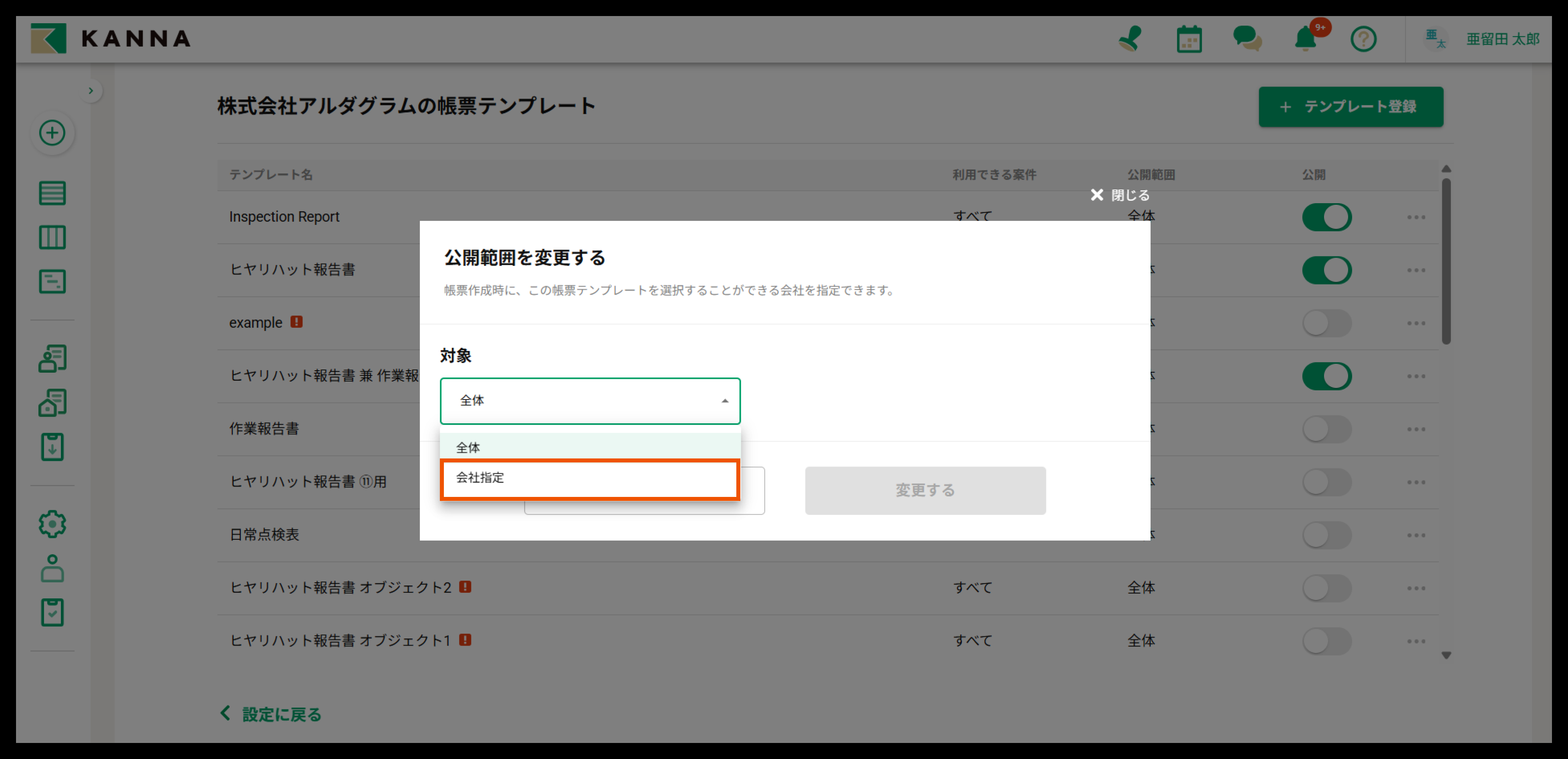The height and width of the screenshot is (759, 1568).
Task: Turn on publish toggle for 日常点検表
Action: click(x=1326, y=535)
